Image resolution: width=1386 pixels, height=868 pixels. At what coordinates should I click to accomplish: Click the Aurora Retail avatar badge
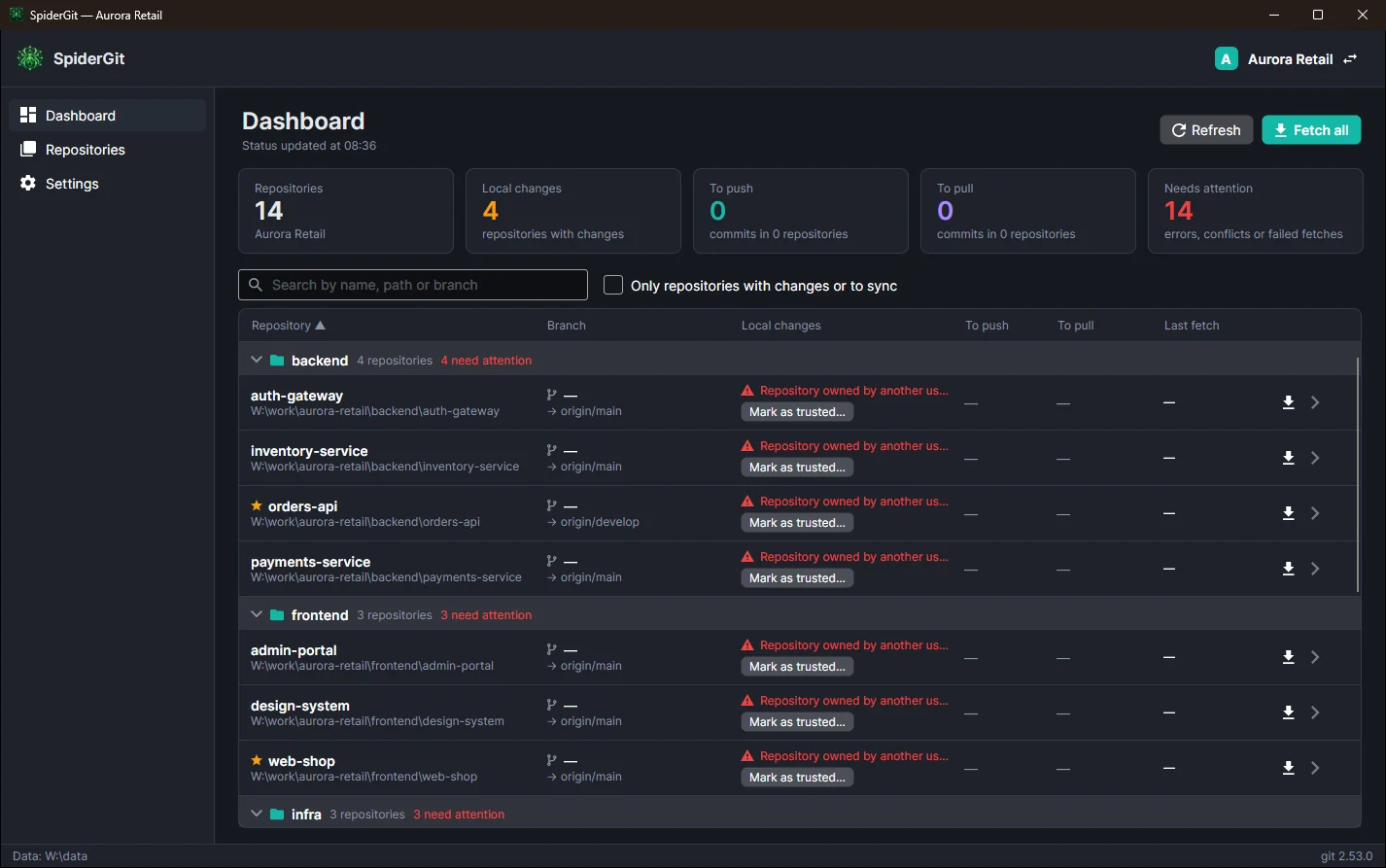tap(1226, 59)
